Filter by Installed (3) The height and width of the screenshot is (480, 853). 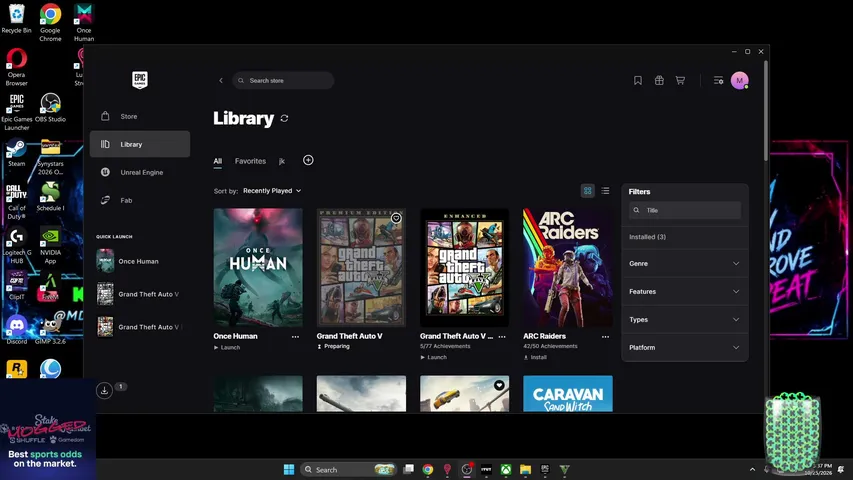647,237
